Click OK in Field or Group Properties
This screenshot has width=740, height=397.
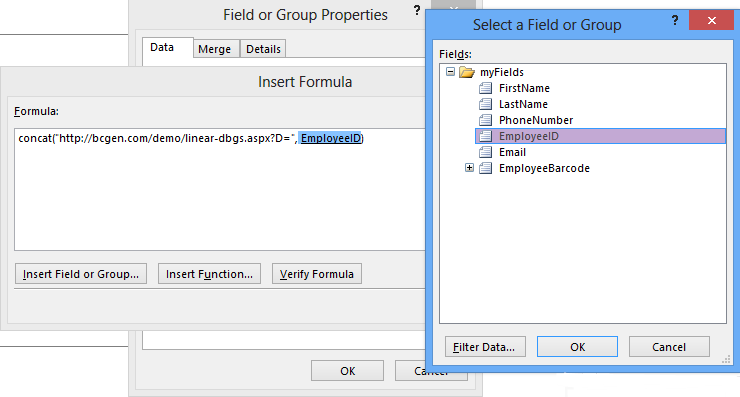[347, 371]
